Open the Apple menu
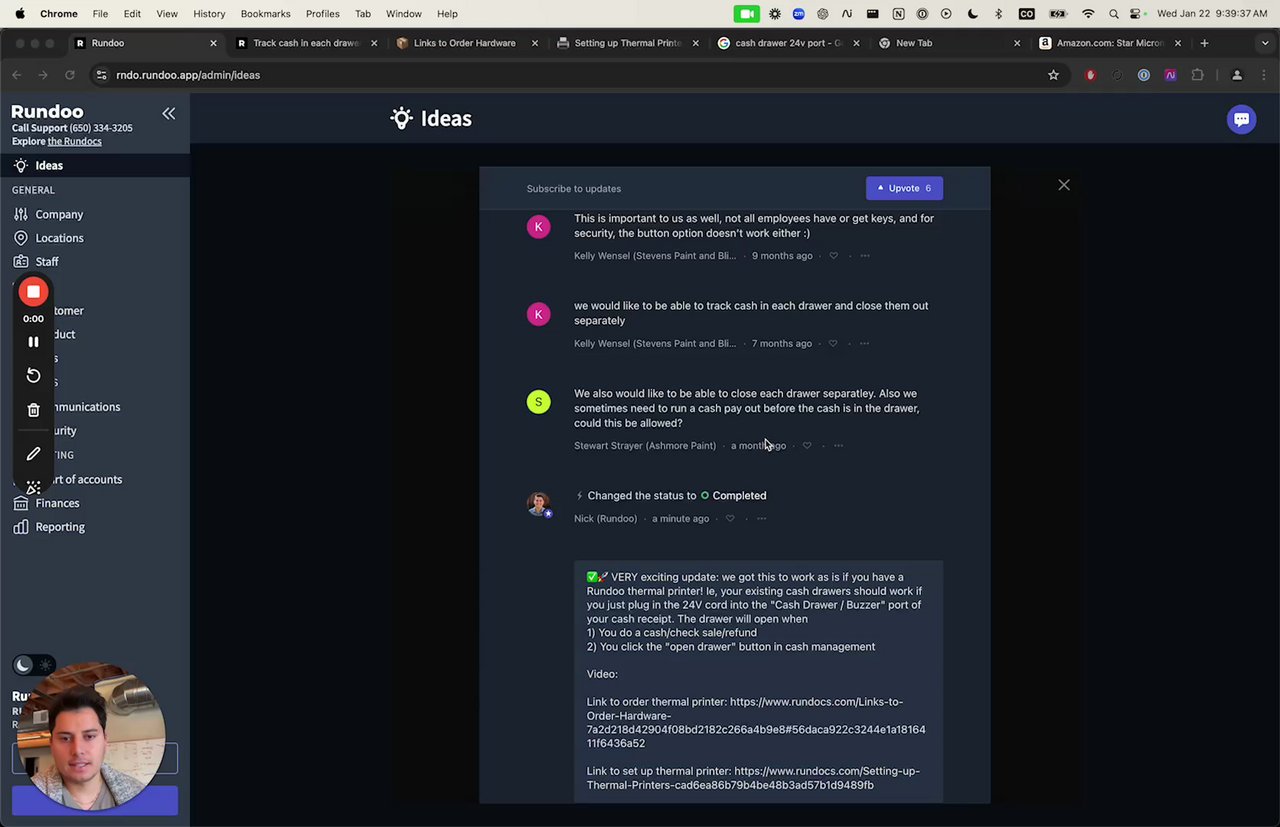Image resolution: width=1280 pixels, height=827 pixels. coord(19,14)
